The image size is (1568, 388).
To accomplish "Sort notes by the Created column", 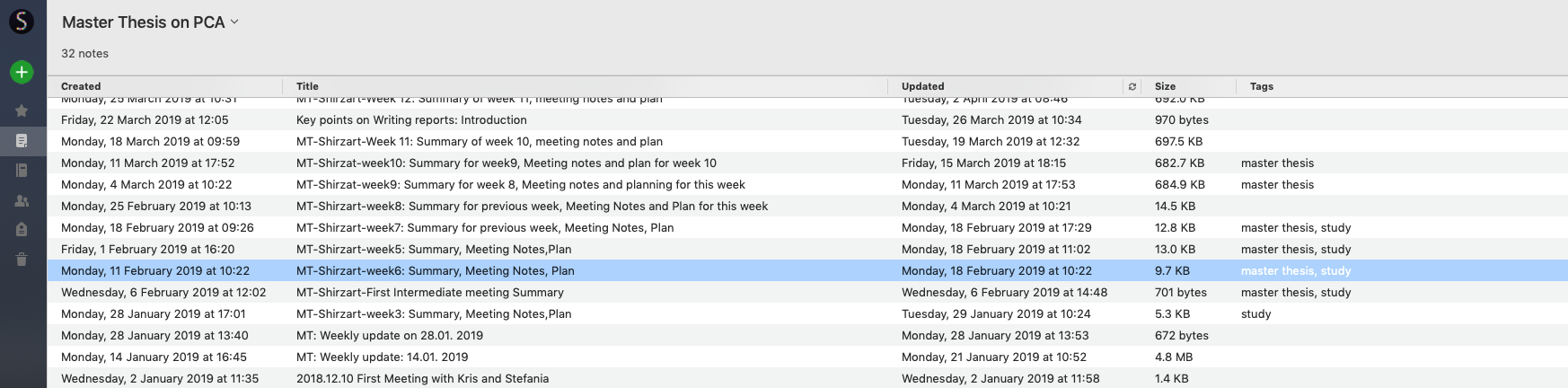I will tap(81, 86).
